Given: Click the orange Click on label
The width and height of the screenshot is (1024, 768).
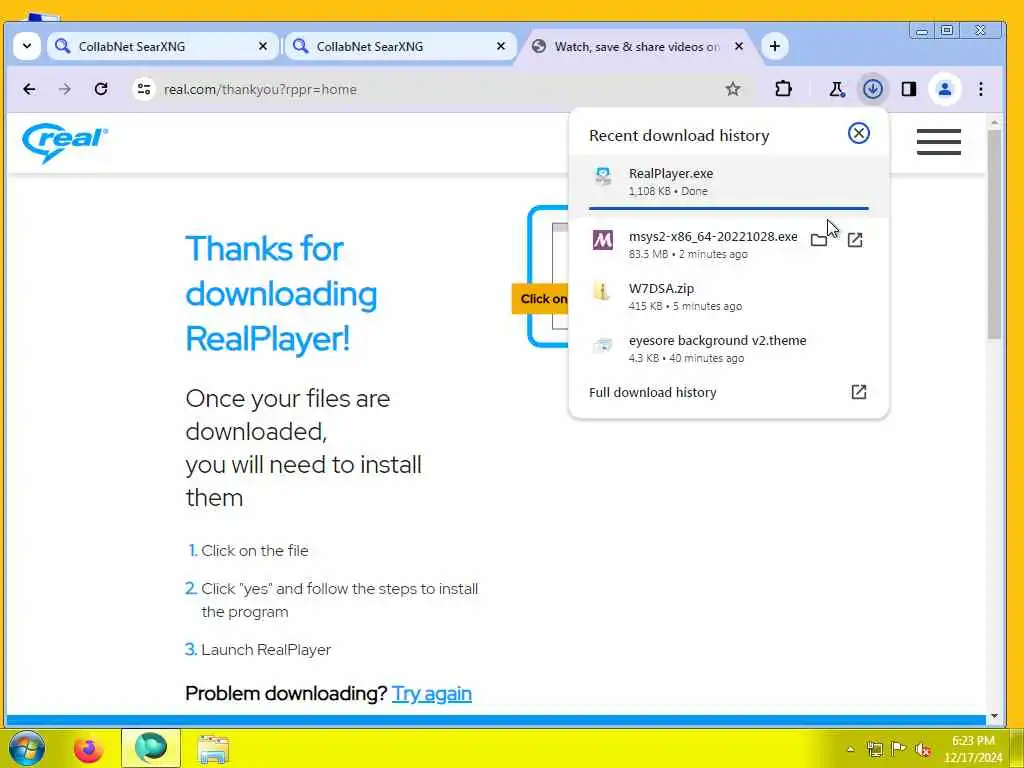Looking at the screenshot, I should click(541, 299).
